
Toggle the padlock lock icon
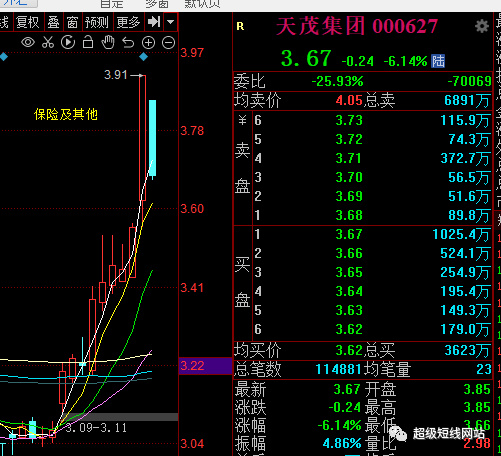[x=88, y=42]
